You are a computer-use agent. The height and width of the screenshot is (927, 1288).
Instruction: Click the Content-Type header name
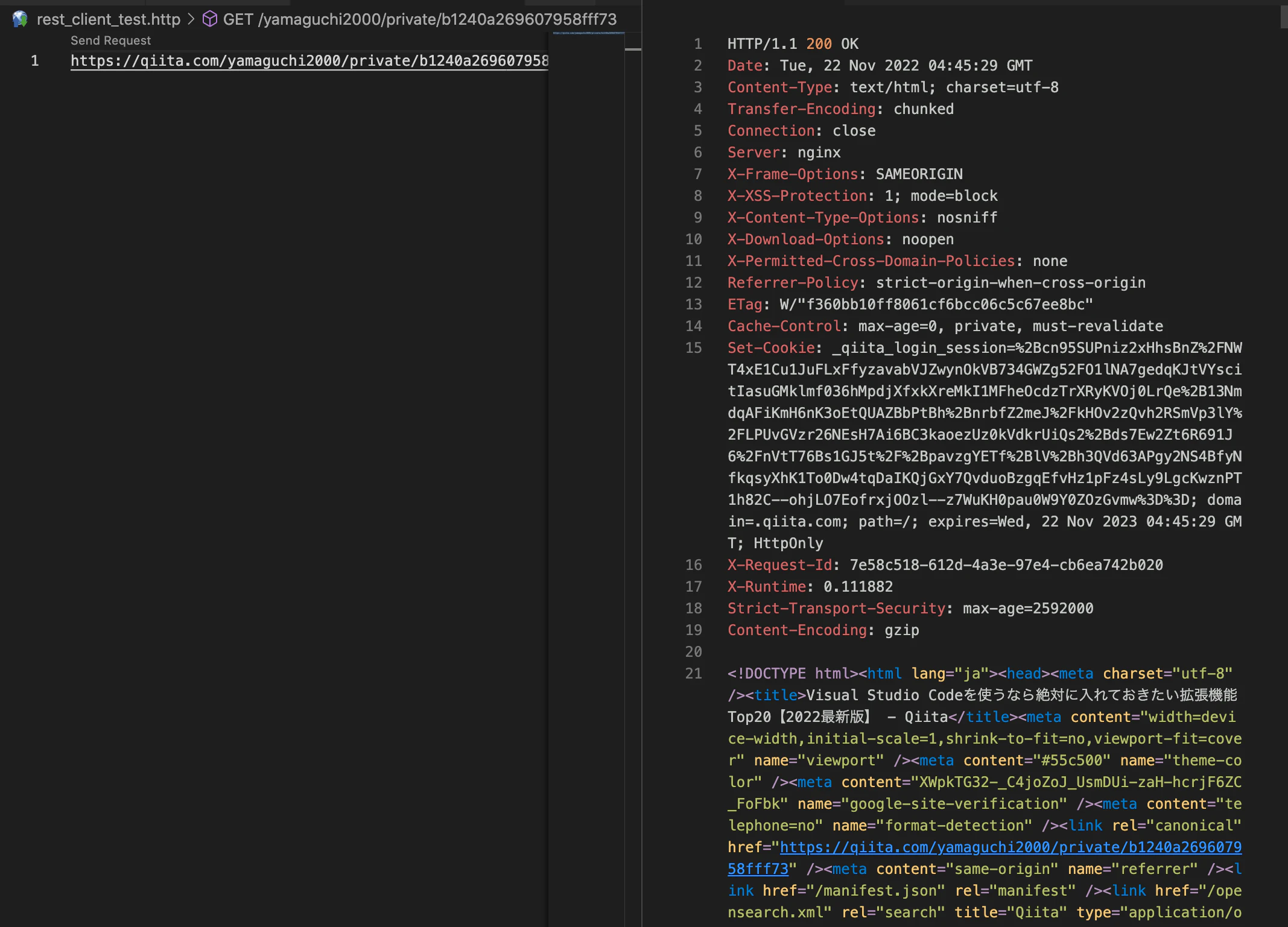[x=780, y=87]
